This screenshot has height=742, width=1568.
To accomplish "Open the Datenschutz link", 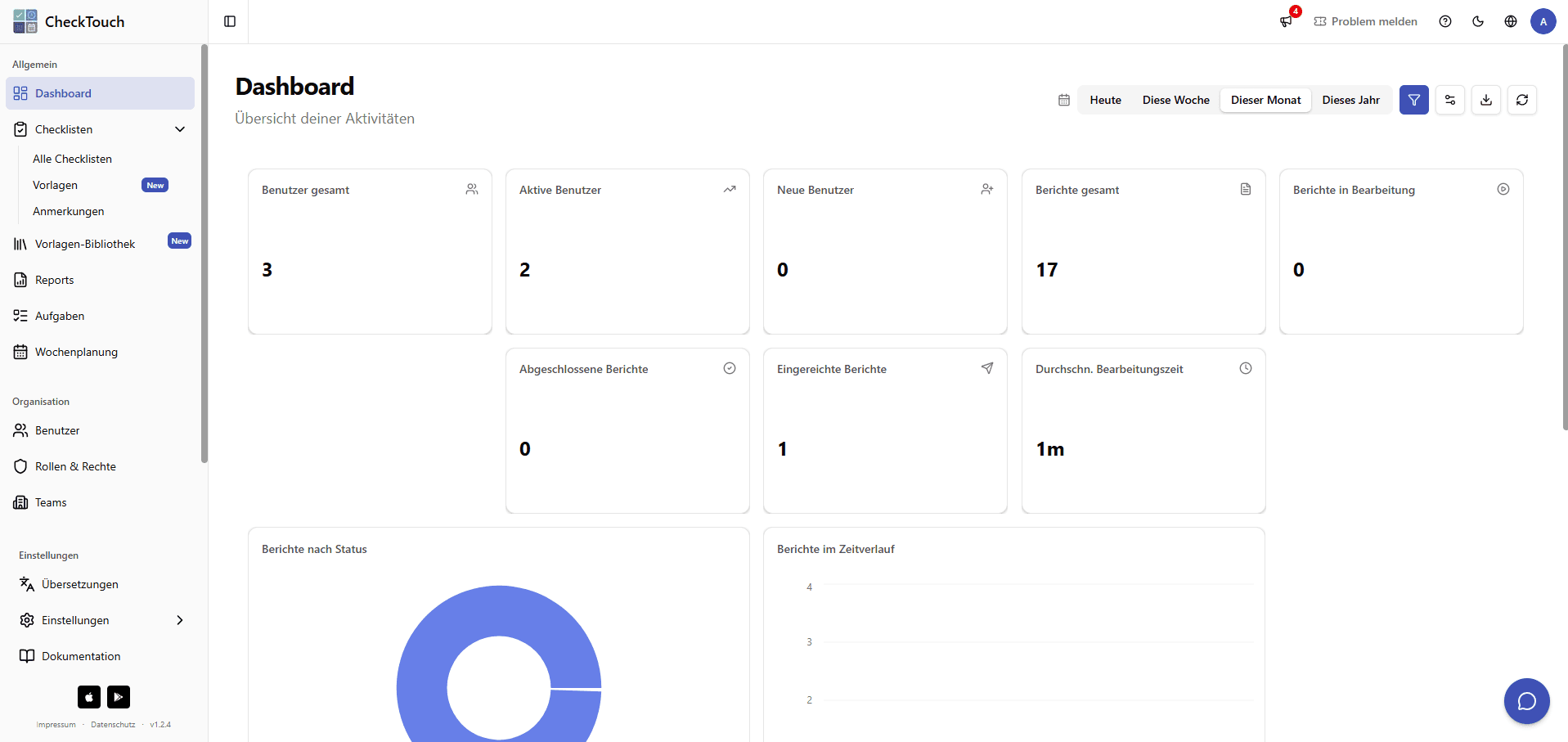I will [113, 725].
